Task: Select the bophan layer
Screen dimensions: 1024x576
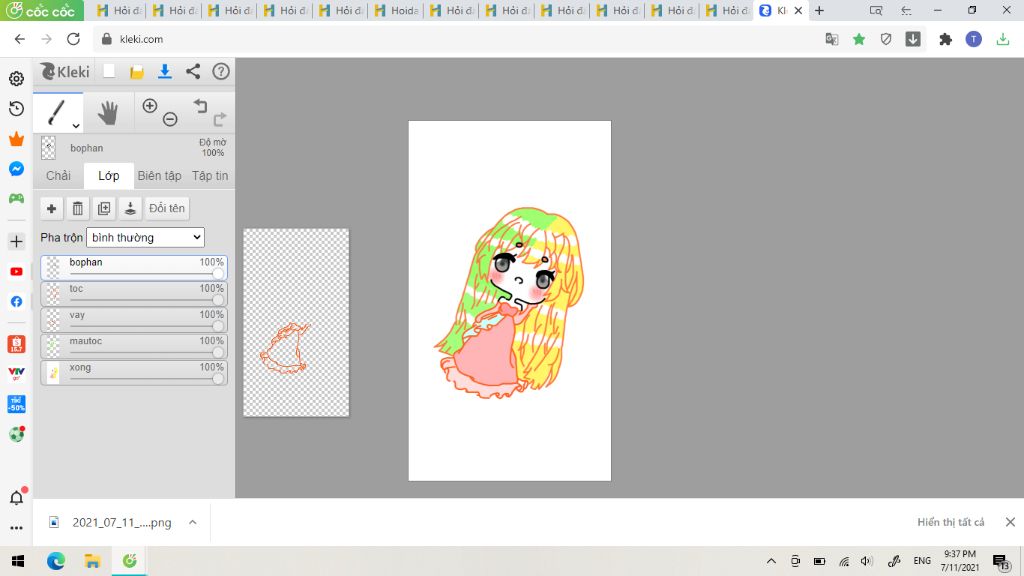Action: 134,268
